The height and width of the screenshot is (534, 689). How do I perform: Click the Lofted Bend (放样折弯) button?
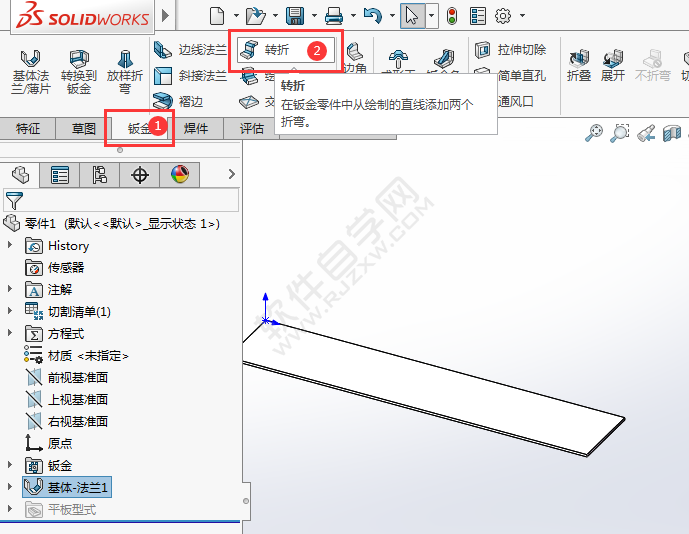[125, 70]
